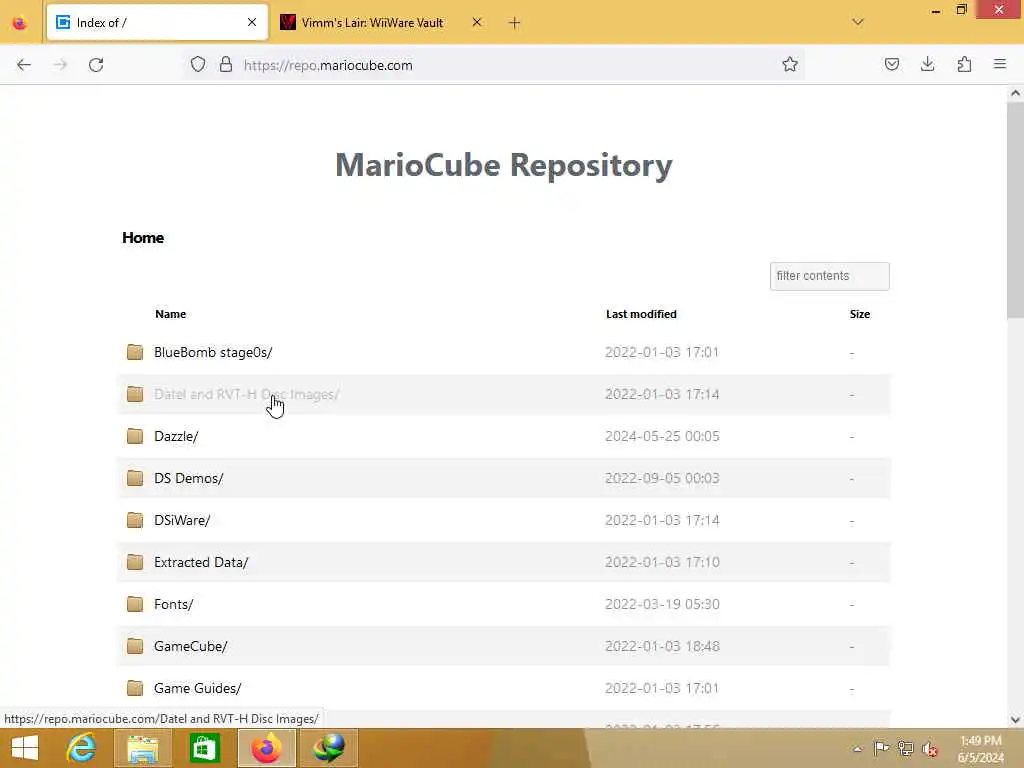
Task: Click date 2022-09-05 00:03 in DS Demos row
Action: [662, 479]
